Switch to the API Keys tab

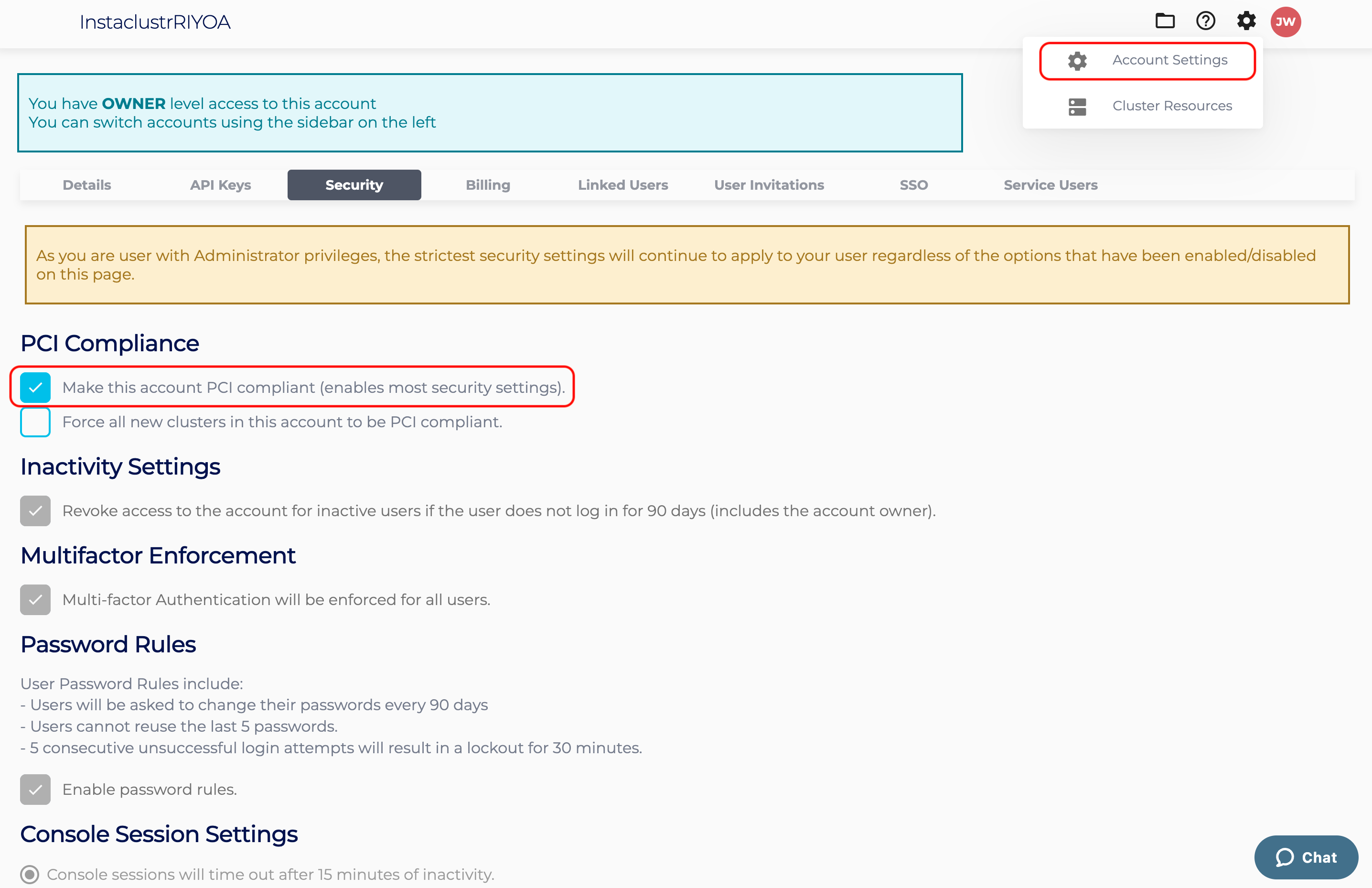(x=220, y=185)
